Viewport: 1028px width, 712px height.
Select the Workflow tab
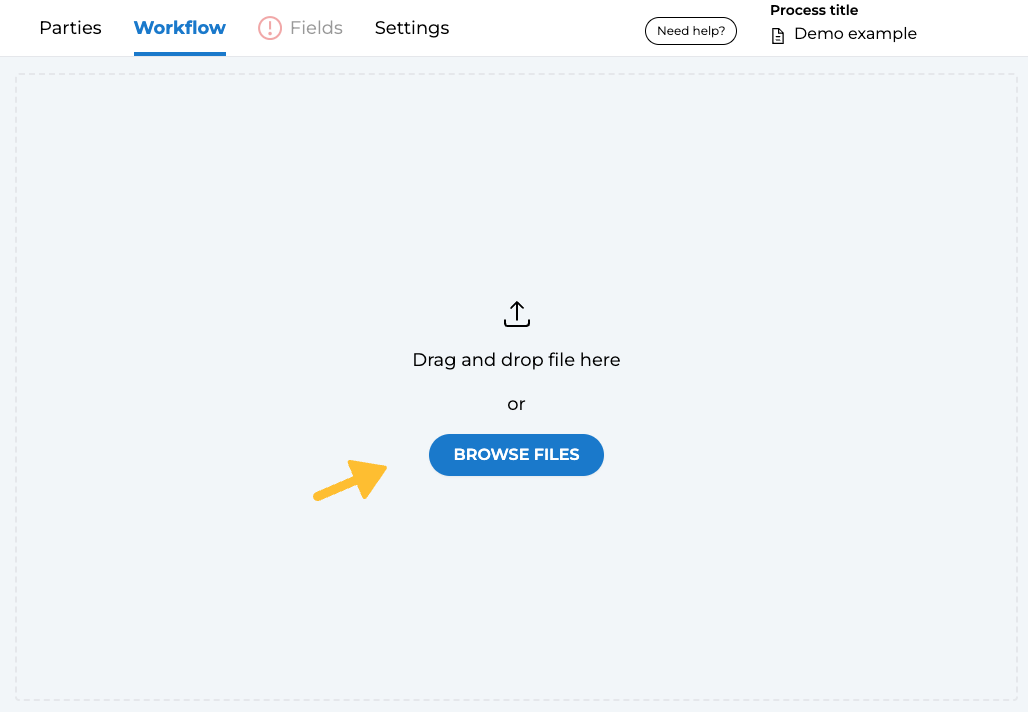click(x=180, y=28)
